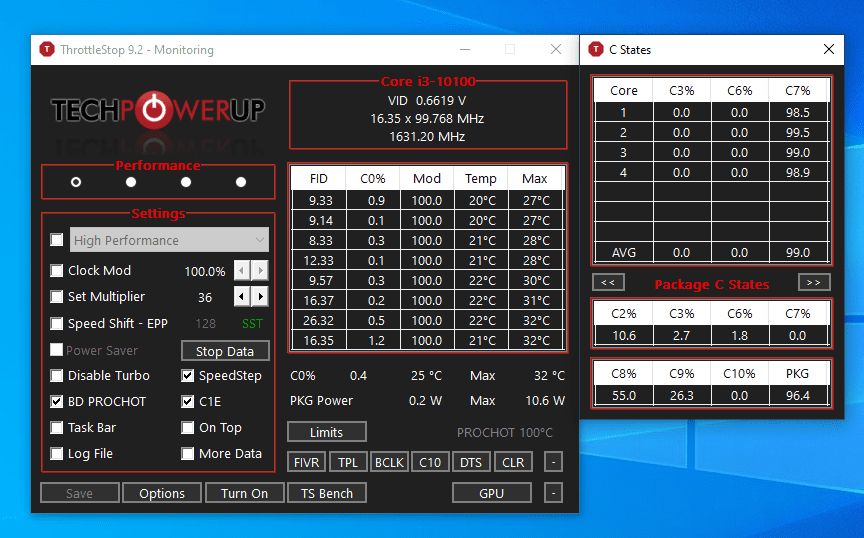Launch TS Bench

(x=327, y=493)
